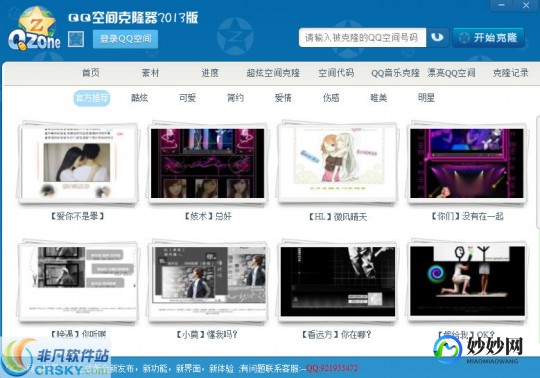
Task: Switch to the 素材 tab
Action: click(150, 73)
